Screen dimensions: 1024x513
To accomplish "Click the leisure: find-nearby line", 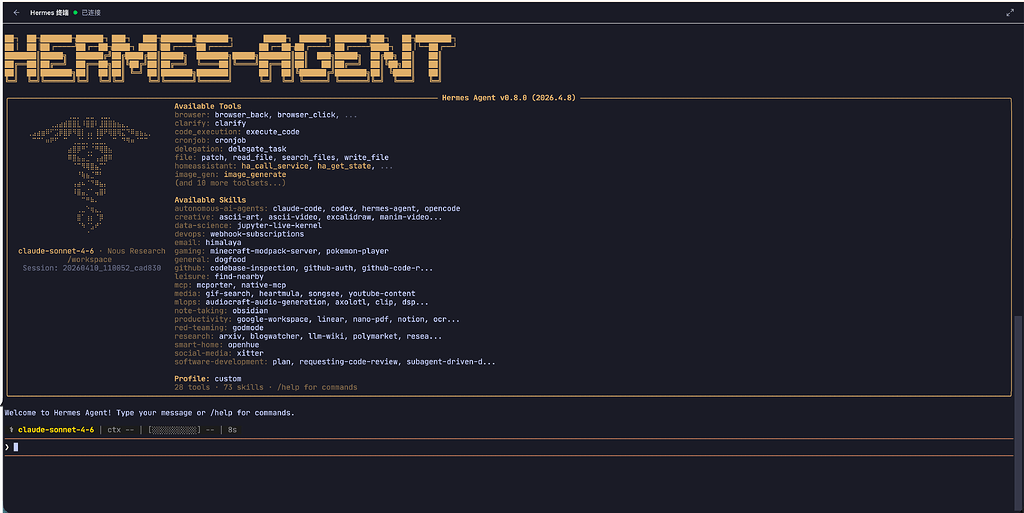I will (219, 276).
